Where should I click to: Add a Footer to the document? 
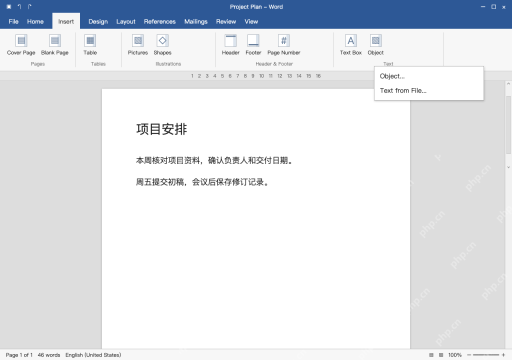(253, 45)
